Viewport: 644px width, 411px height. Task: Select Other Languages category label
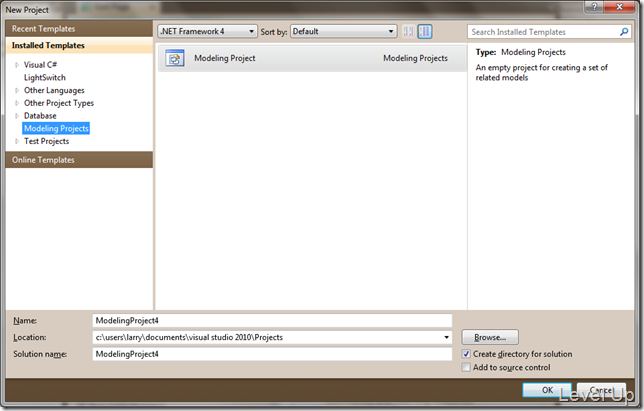54,90
